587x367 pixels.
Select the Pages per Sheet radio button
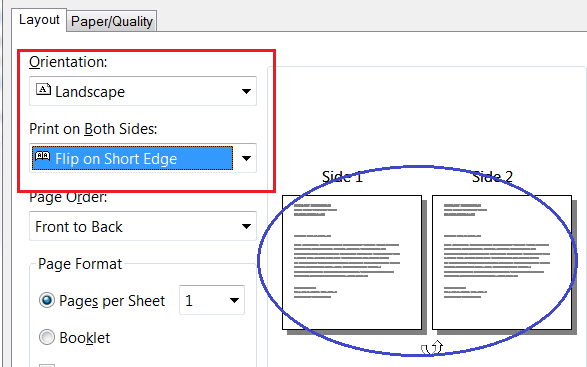[x=47, y=300]
